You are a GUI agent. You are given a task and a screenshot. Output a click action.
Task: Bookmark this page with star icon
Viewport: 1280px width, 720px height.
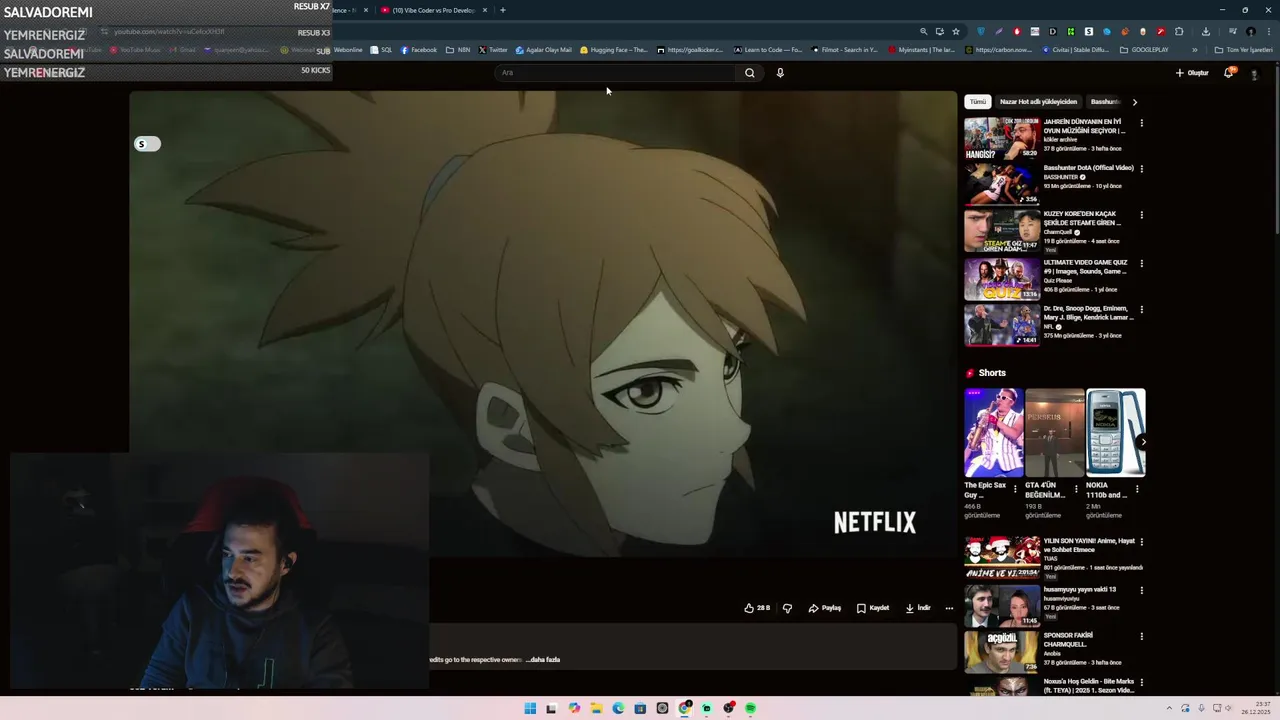tap(956, 31)
